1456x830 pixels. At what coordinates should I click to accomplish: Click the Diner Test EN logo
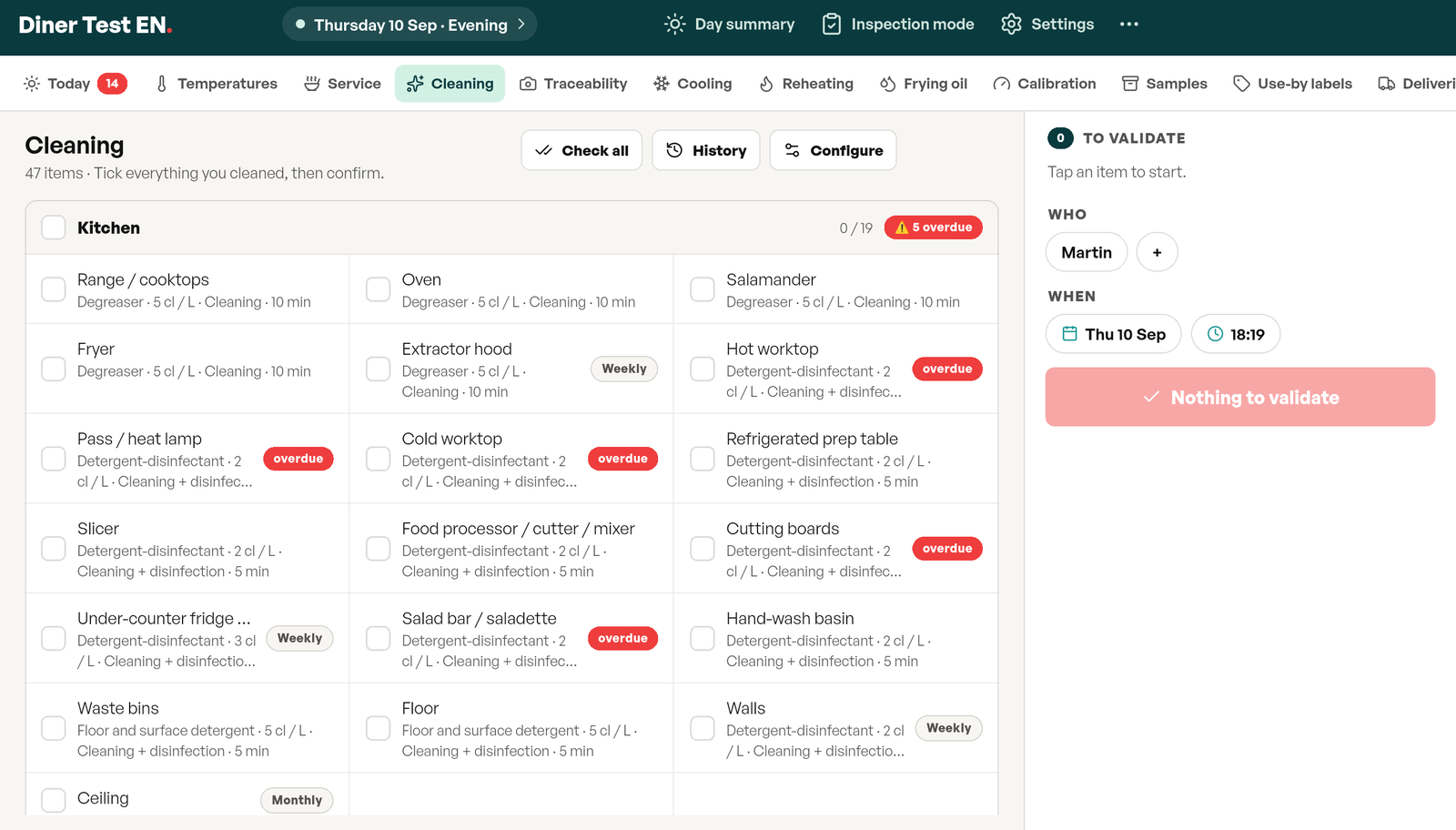pyautogui.click(x=96, y=25)
